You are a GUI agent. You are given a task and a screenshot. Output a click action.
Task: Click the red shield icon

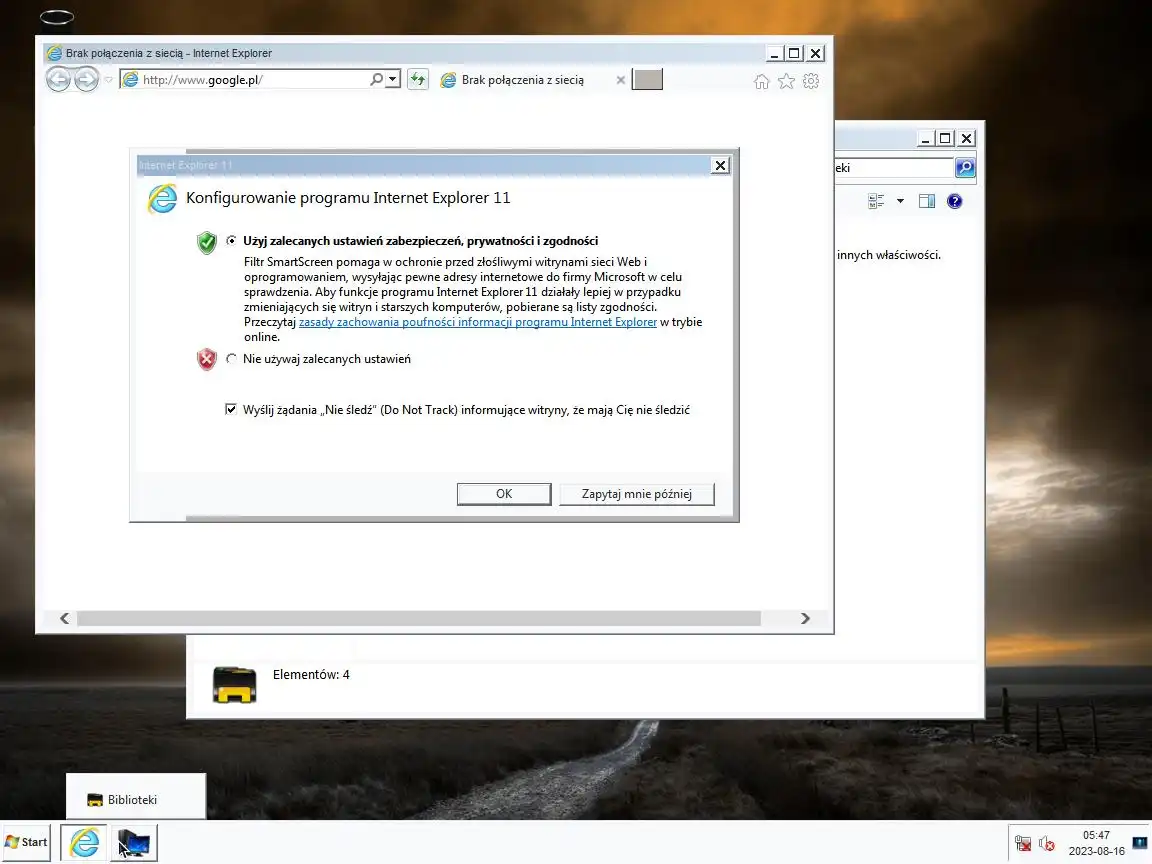(x=206, y=359)
